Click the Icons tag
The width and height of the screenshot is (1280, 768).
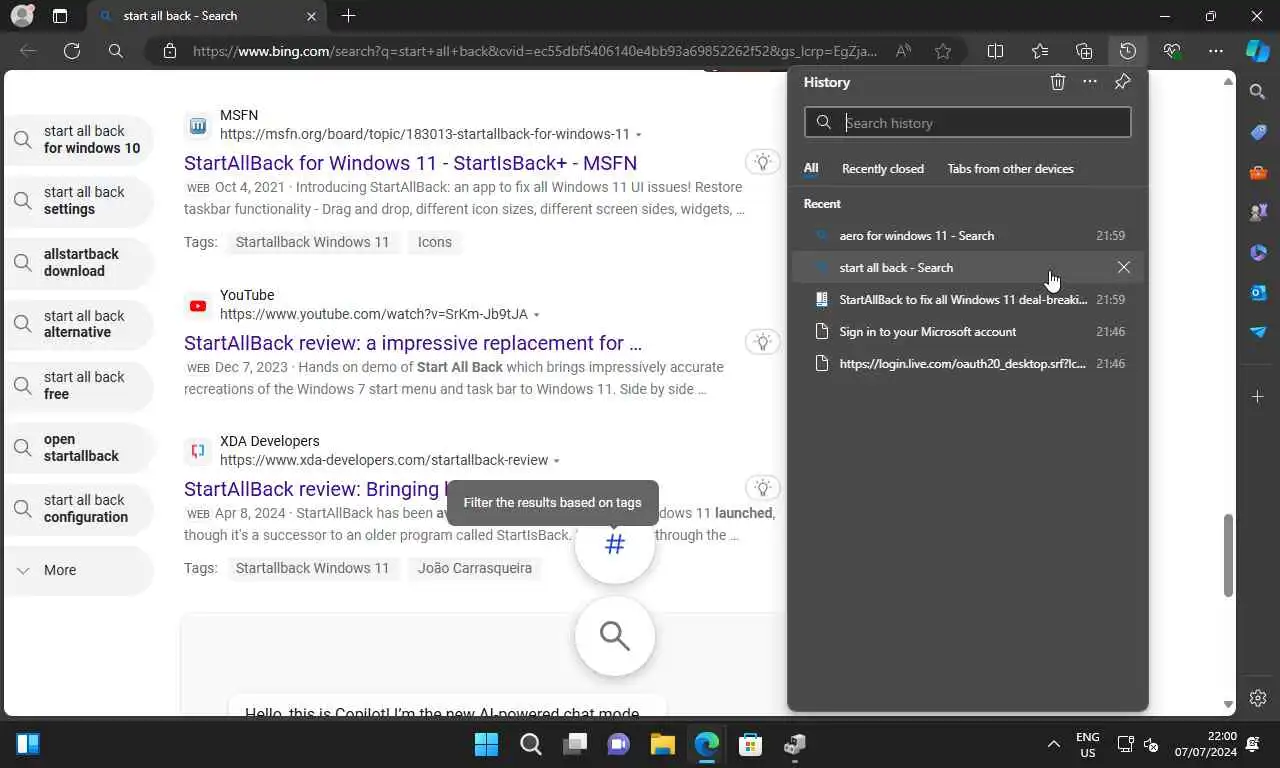coord(434,242)
